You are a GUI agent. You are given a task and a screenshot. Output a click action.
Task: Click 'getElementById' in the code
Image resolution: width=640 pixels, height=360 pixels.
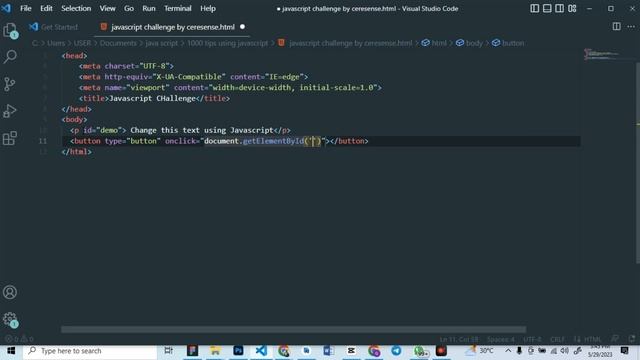(273, 141)
